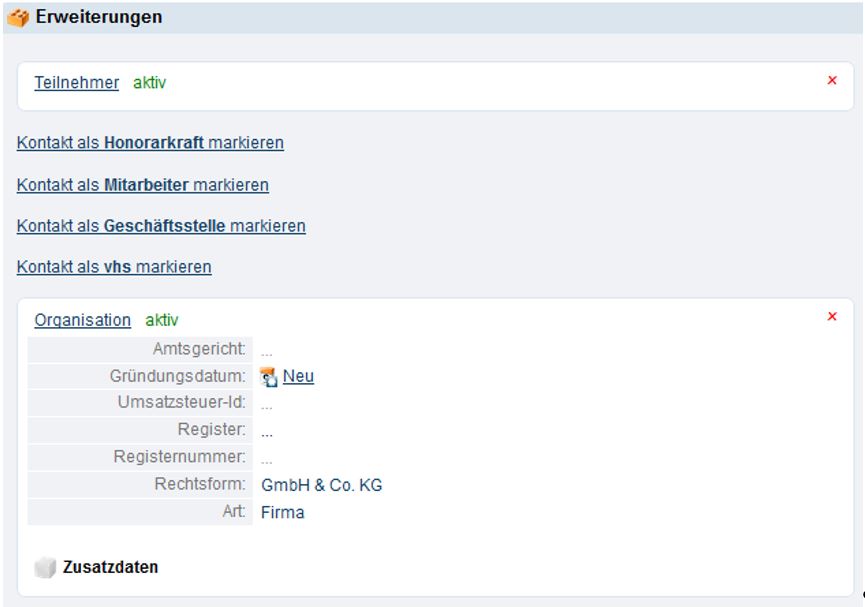Image resolution: width=865 pixels, height=607 pixels.
Task: Toggle aktiv status next to Teilnehmer
Action: click(x=150, y=83)
